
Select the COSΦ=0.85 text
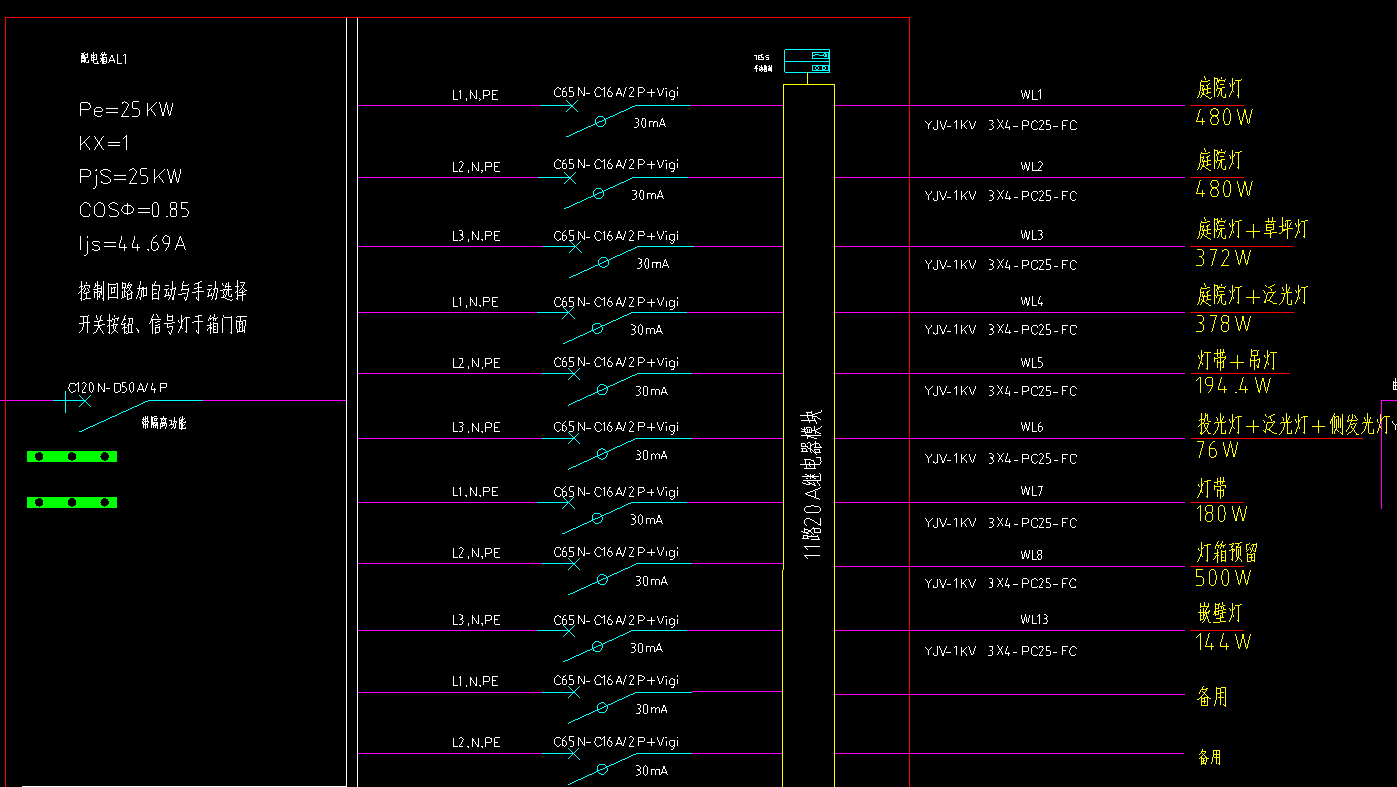click(134, 210)
